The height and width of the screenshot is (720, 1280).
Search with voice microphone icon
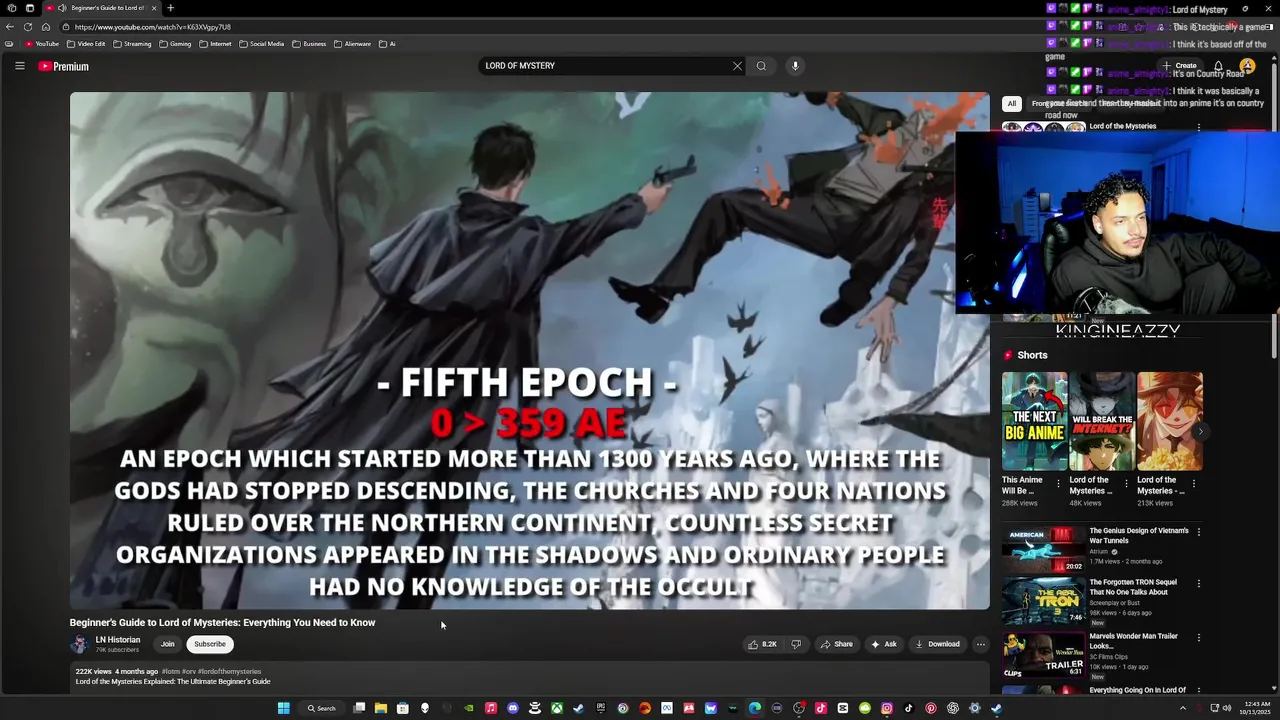coord(795,66)
